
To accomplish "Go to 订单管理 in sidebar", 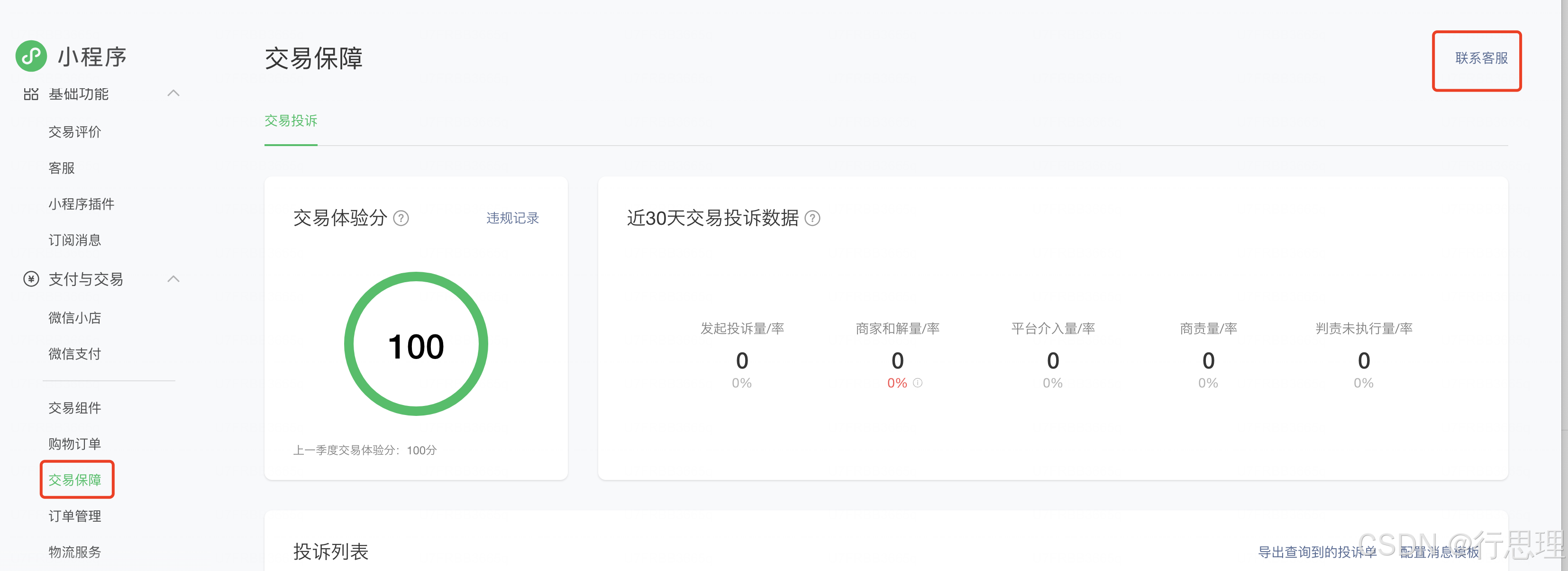I will pos(75,516).
